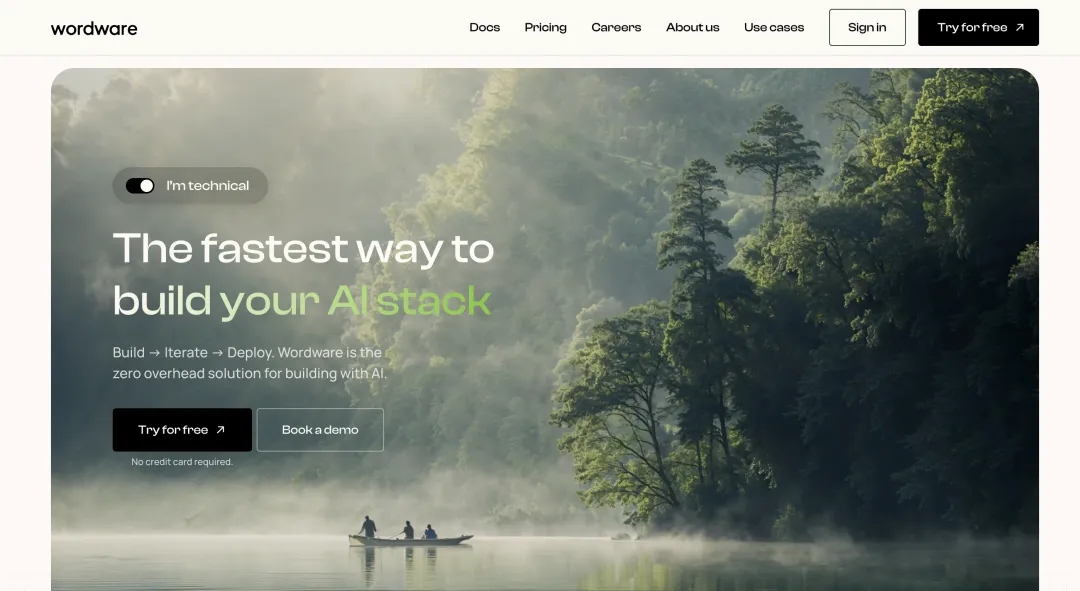Click the arrow icon on the hero Try for free button

[x=220, y=430]
